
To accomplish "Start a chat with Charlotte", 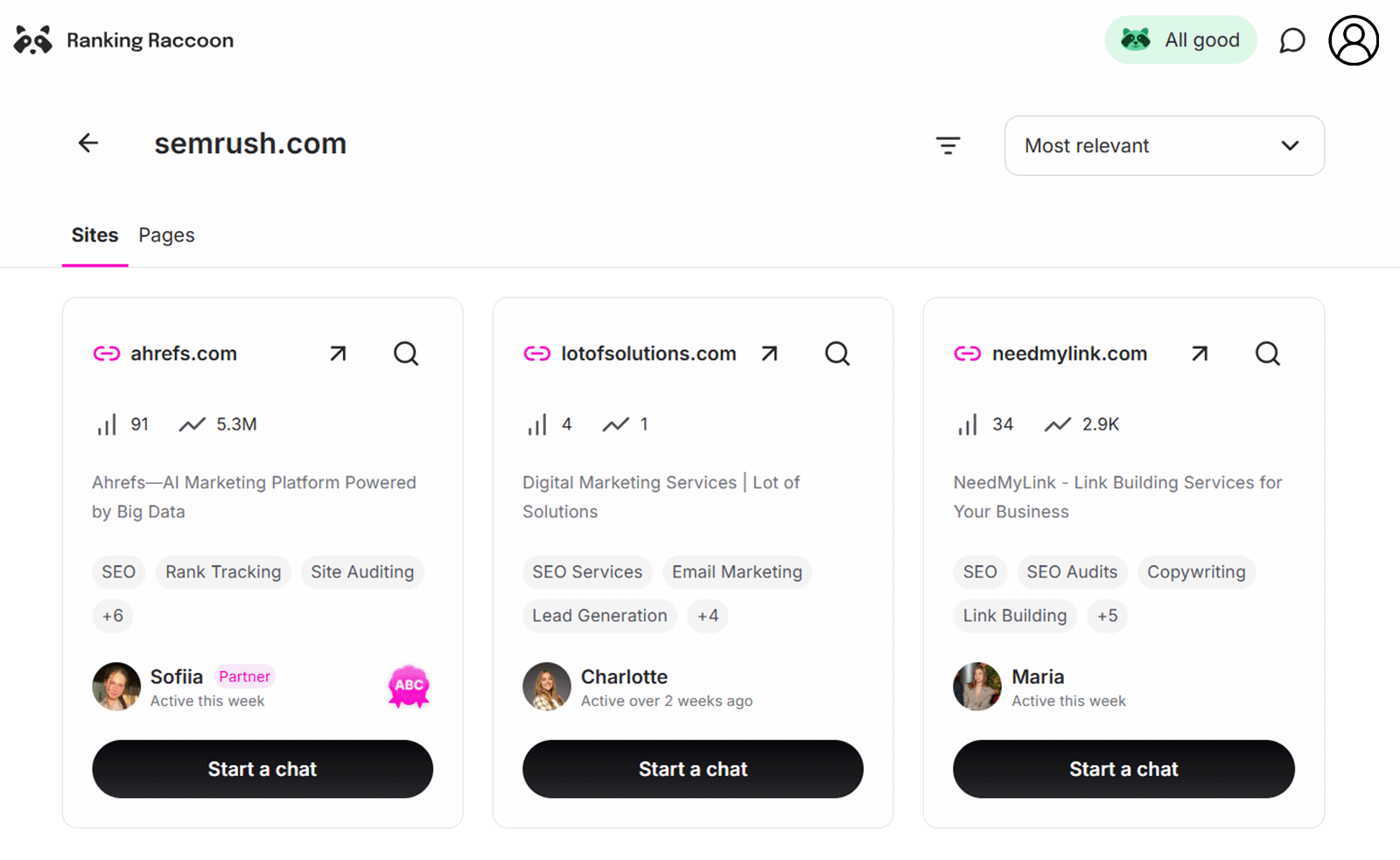I will (x=692, y=769).
